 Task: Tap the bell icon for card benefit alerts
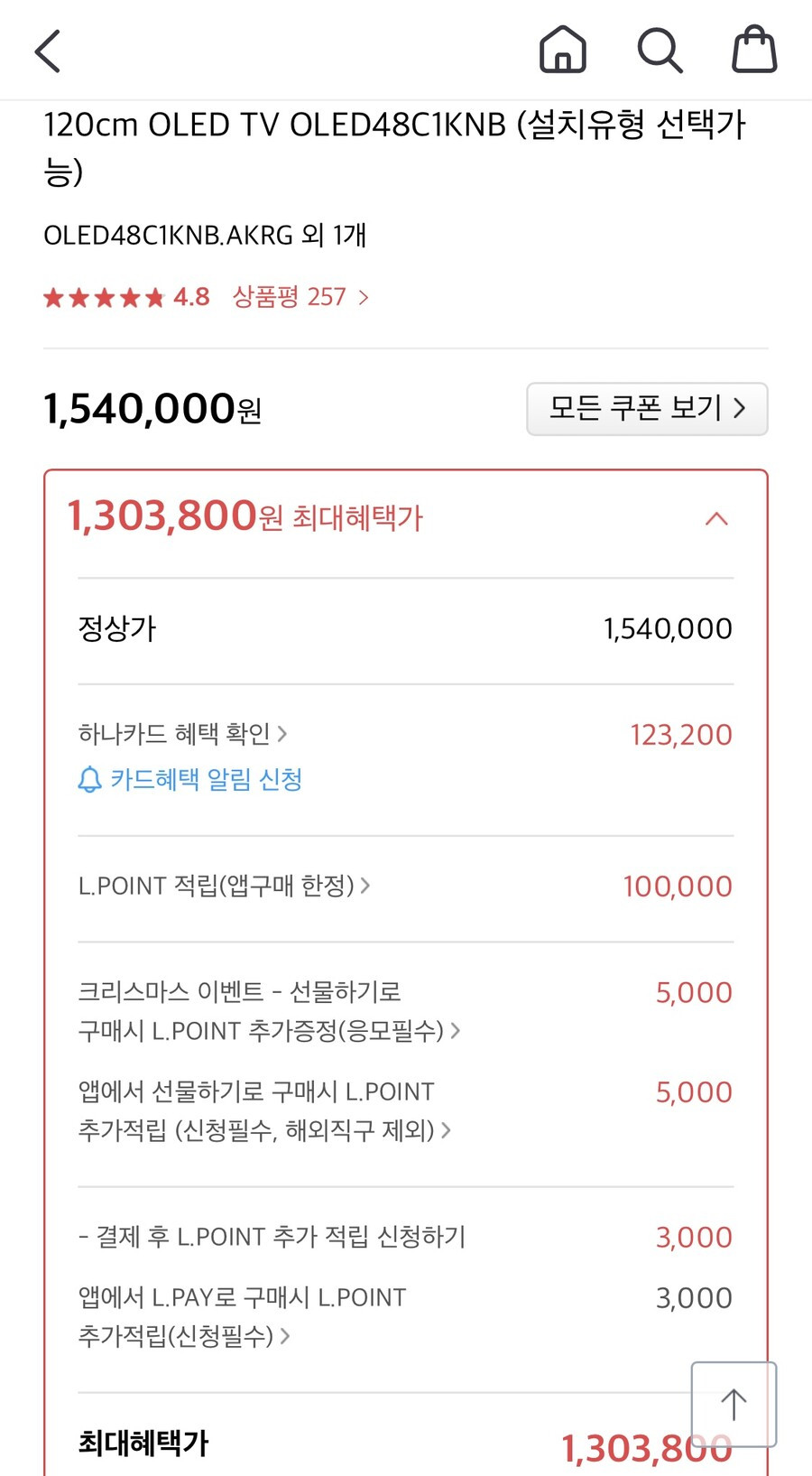click(89, 779)
